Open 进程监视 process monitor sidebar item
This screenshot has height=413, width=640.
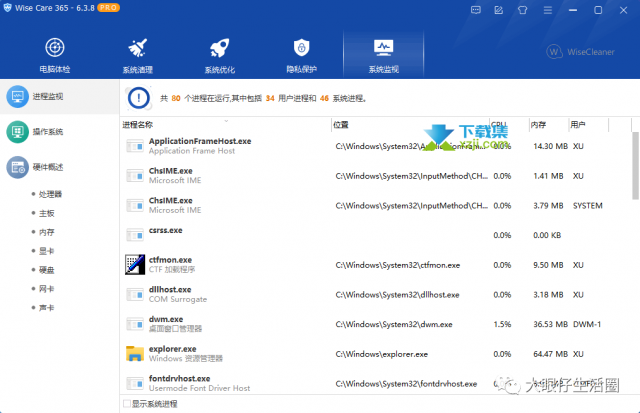pos(60,97)
